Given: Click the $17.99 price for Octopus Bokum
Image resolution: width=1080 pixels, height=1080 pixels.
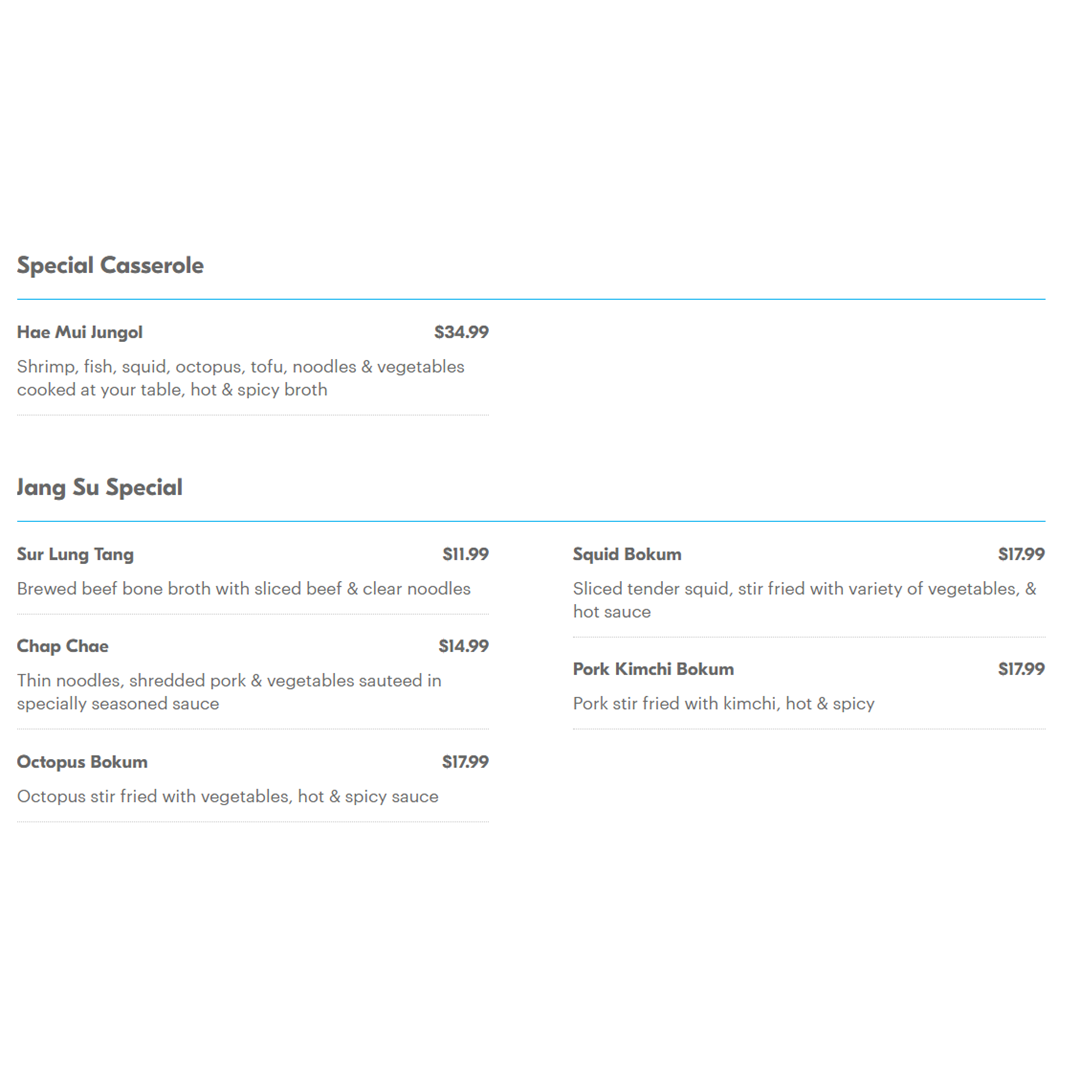Looking at the screenshot, I should pyautogui.click(x=465, y=762).
